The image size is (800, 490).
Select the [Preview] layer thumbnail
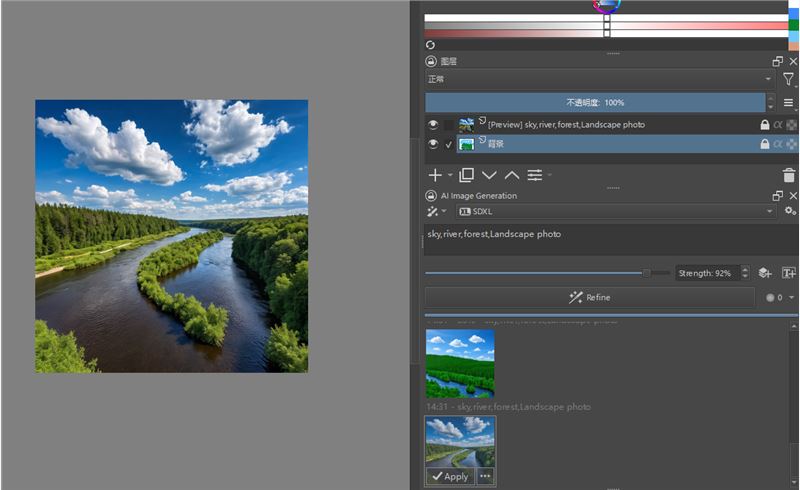466,125
